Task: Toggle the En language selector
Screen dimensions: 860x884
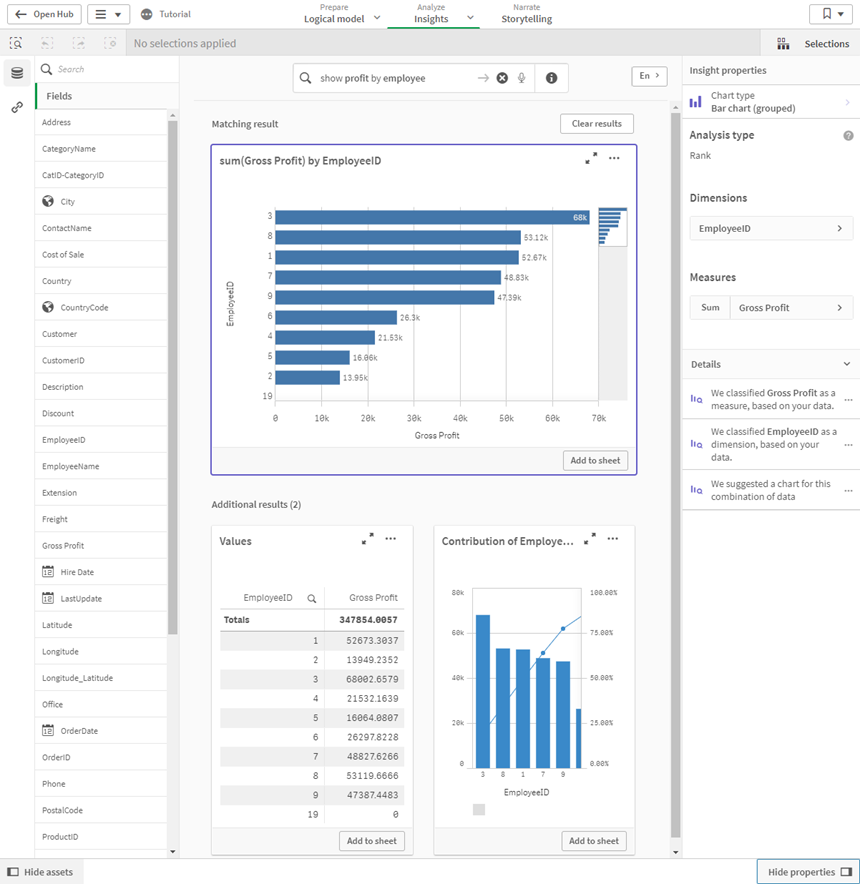Action: [x=649, y=75]
